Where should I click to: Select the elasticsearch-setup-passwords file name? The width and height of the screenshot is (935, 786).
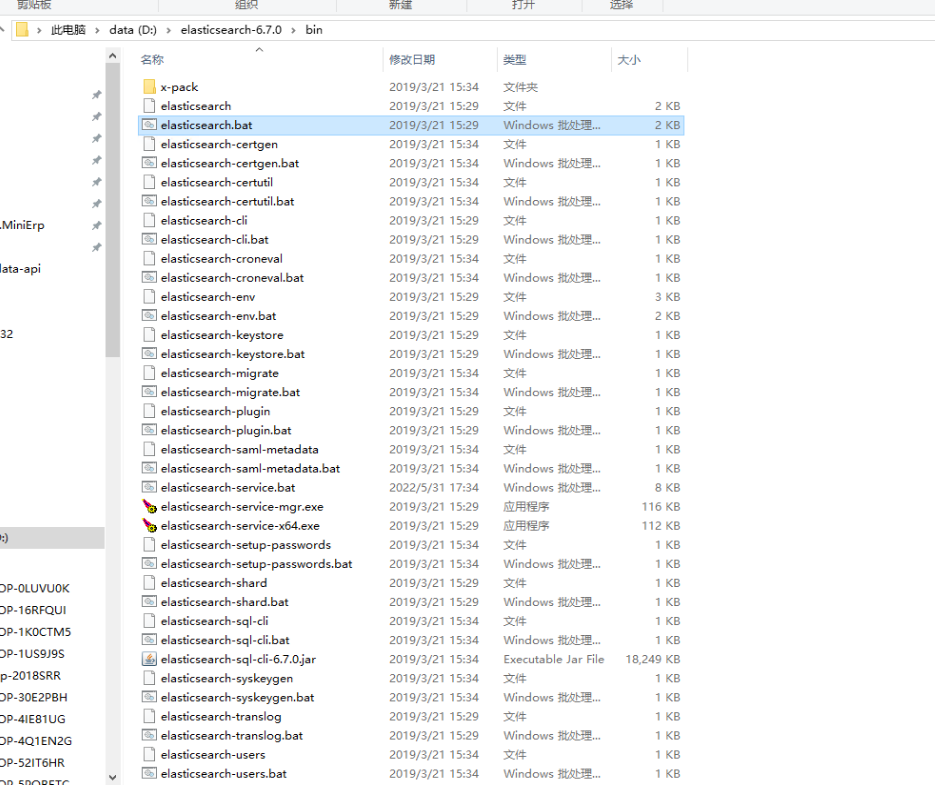point(246,545)
